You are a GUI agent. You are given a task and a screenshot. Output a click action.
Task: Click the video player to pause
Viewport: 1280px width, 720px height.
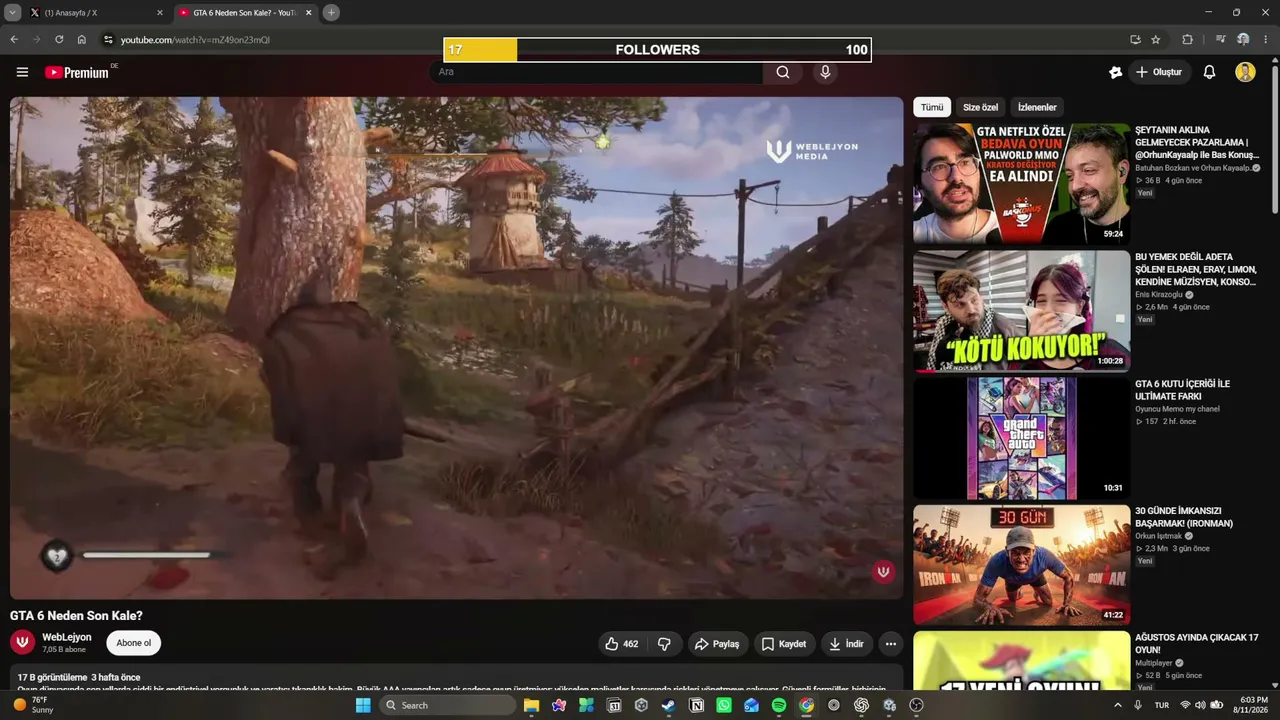tap(457, 348)
